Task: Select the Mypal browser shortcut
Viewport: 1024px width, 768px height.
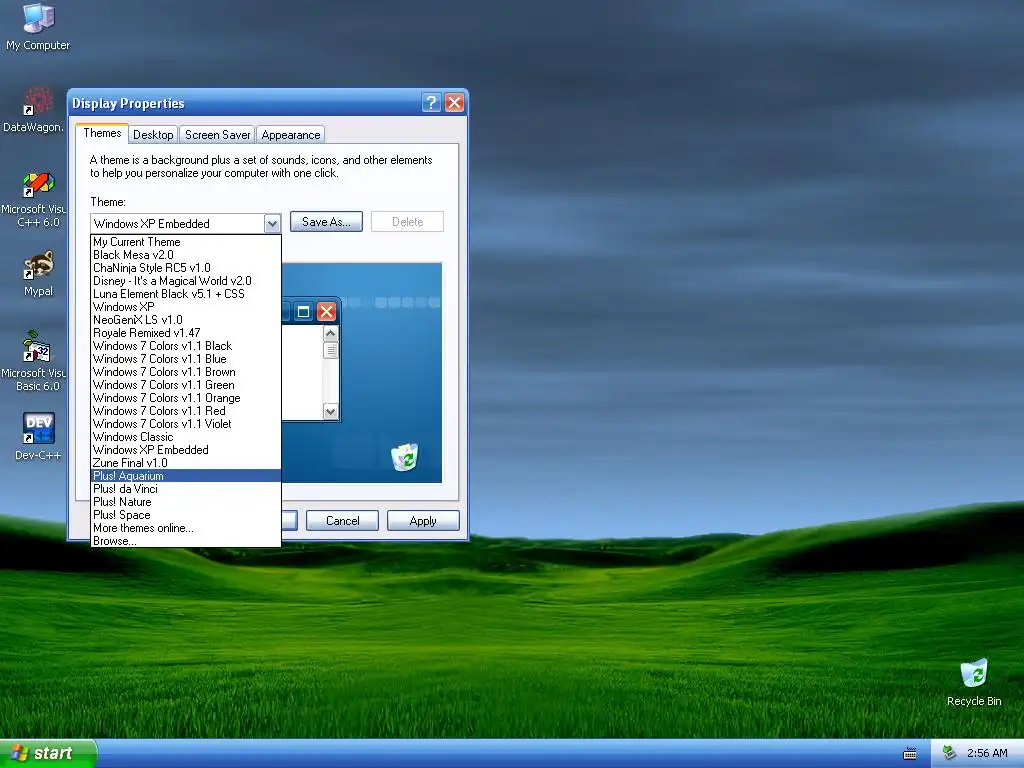Action: pyautogui.click(x=38, y=274)
